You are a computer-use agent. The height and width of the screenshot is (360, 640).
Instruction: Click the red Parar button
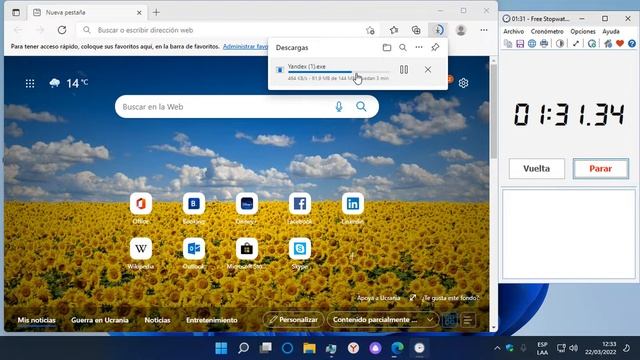click(x=600, y=169)
